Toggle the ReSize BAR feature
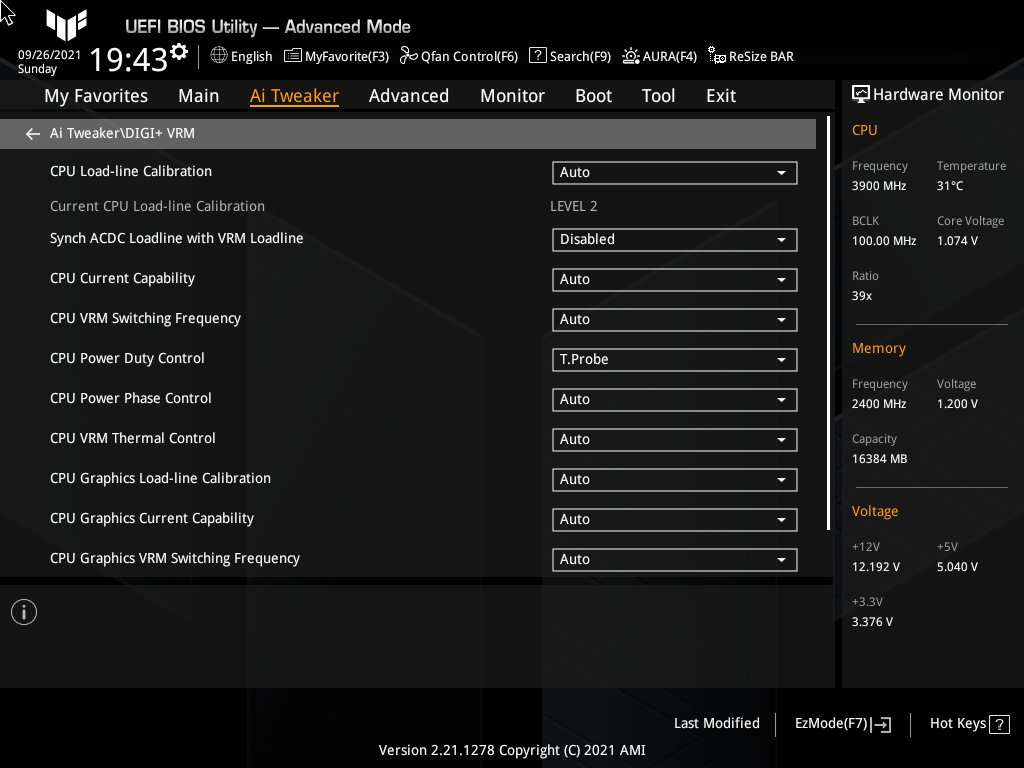Image resolution: width=1024 pixels, height=768 pixels. (x=750, y=56)
